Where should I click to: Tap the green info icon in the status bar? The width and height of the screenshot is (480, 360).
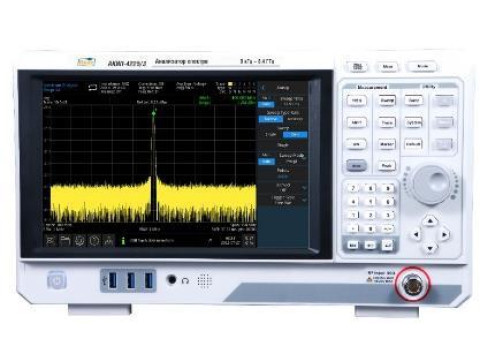click(123, 240)
